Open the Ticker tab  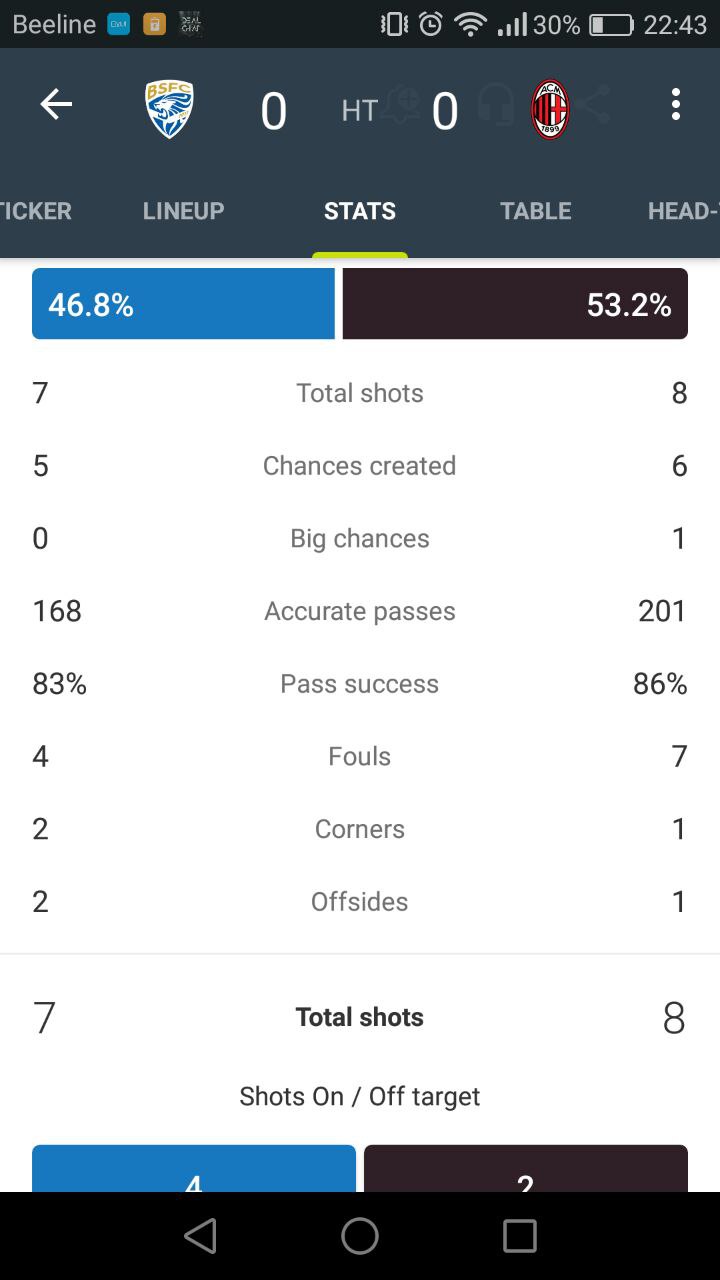tap(36, 211)
